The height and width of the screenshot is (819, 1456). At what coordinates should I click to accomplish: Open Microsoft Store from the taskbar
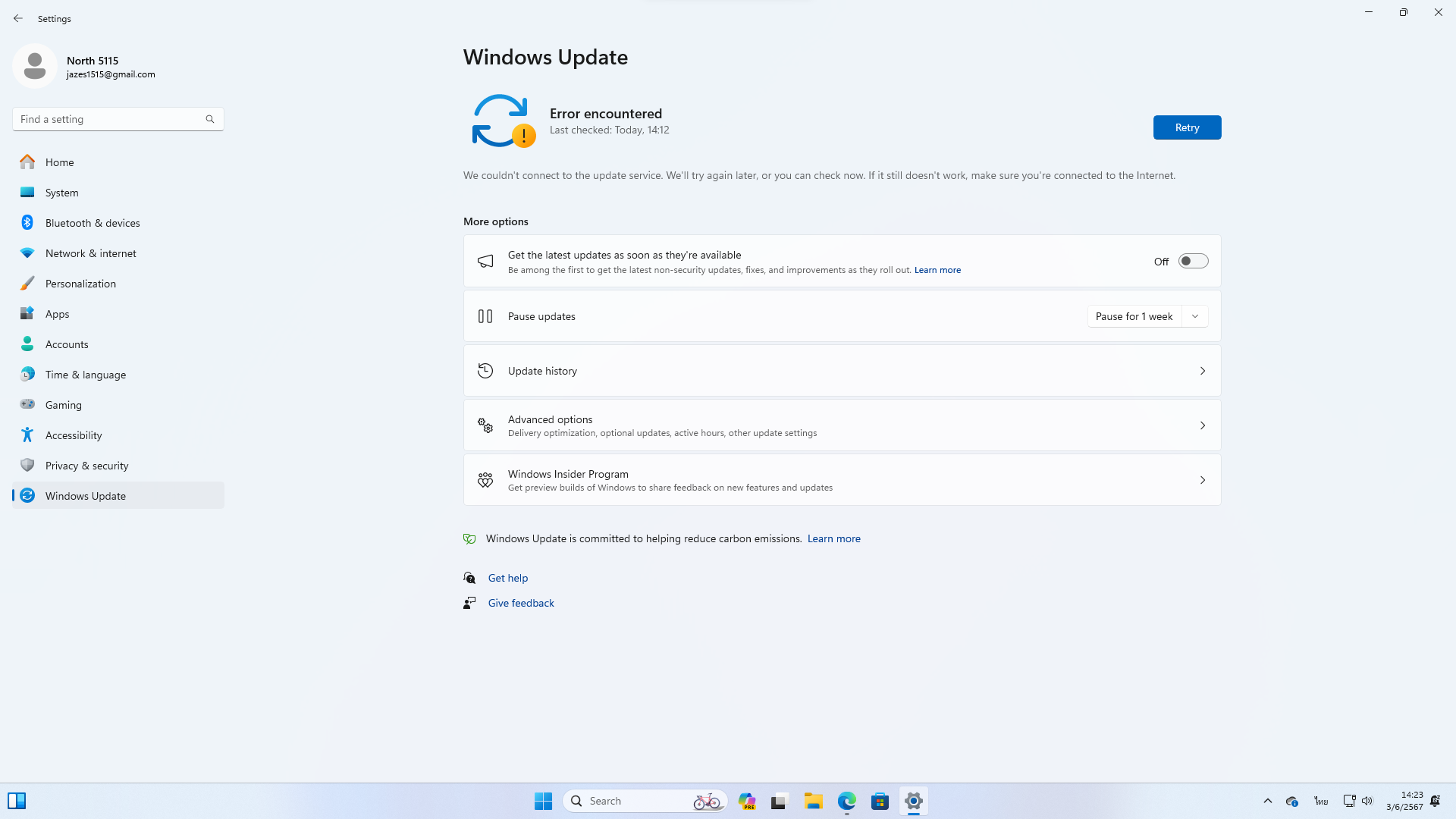click(880, 801)
